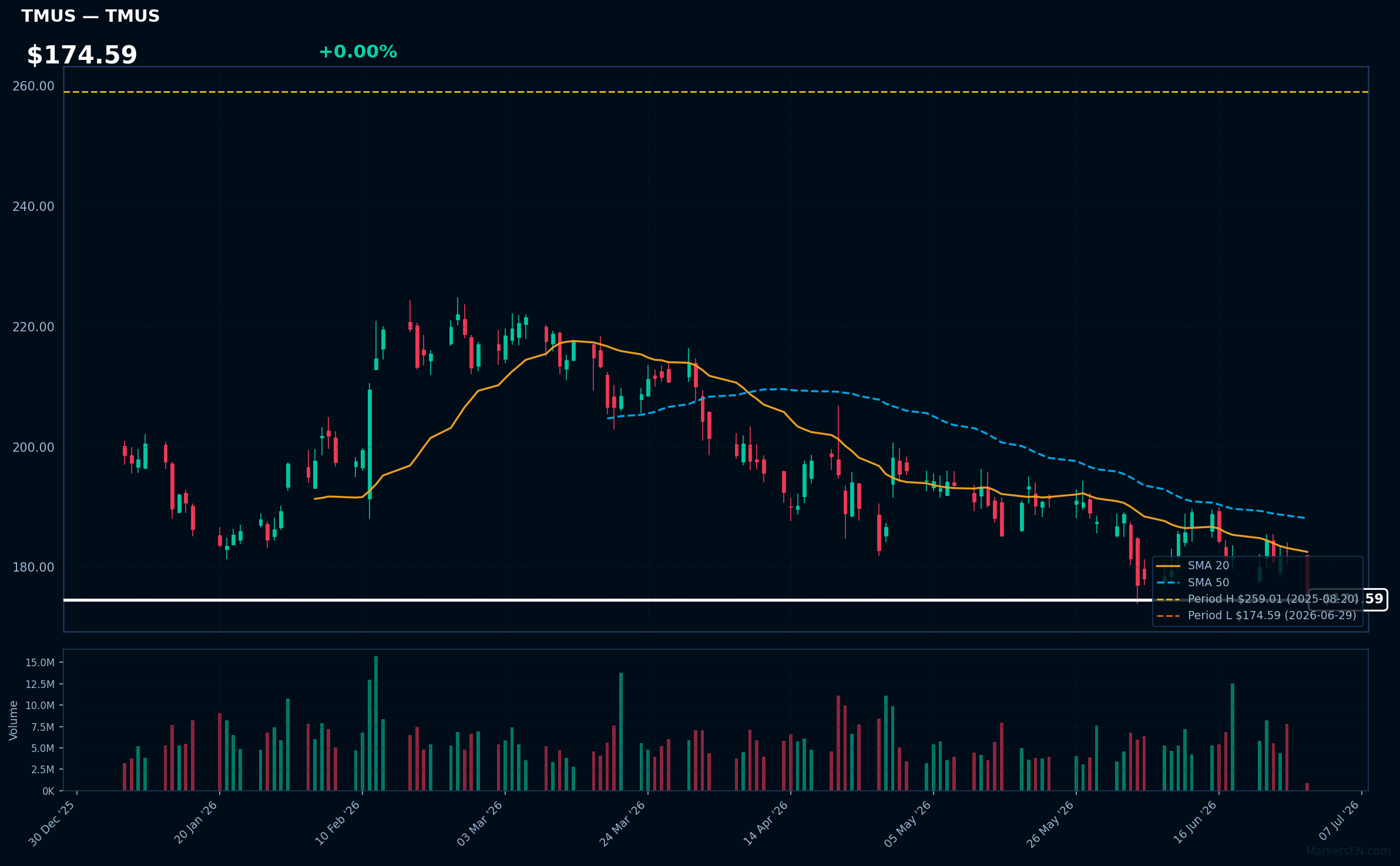This screenshot has height=866, width=1400.
Task: Click the $174.59 current price readout
Action: pos(82,55)
